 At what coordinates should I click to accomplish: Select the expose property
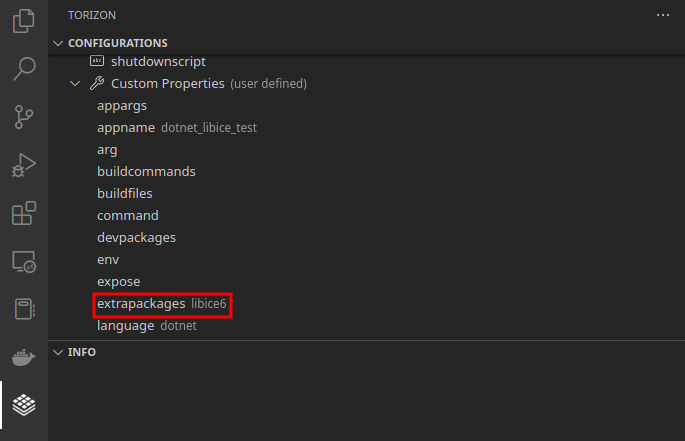pyautogui.click(x=118, y=281)
